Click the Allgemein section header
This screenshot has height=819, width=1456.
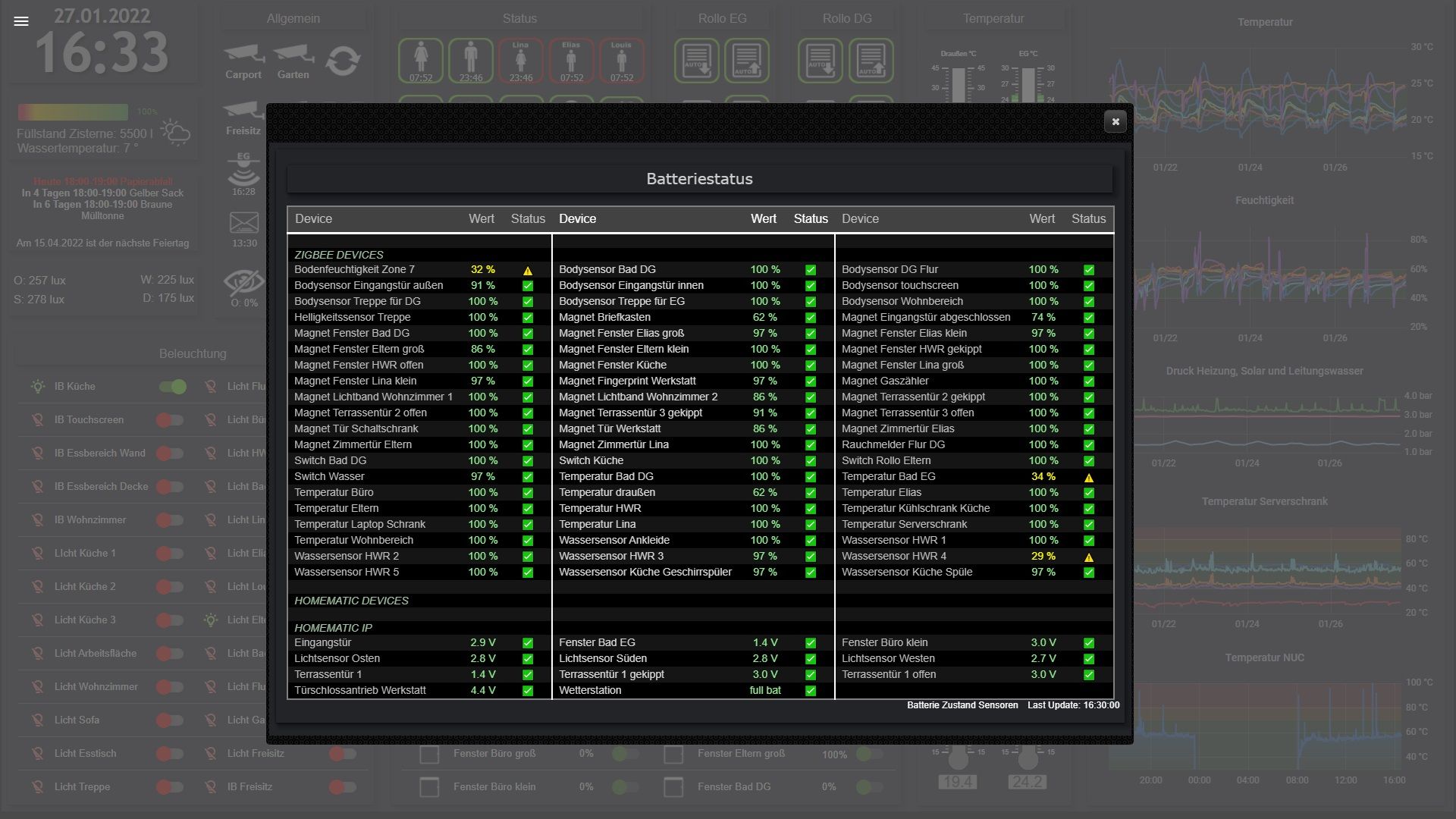point(293,19)
